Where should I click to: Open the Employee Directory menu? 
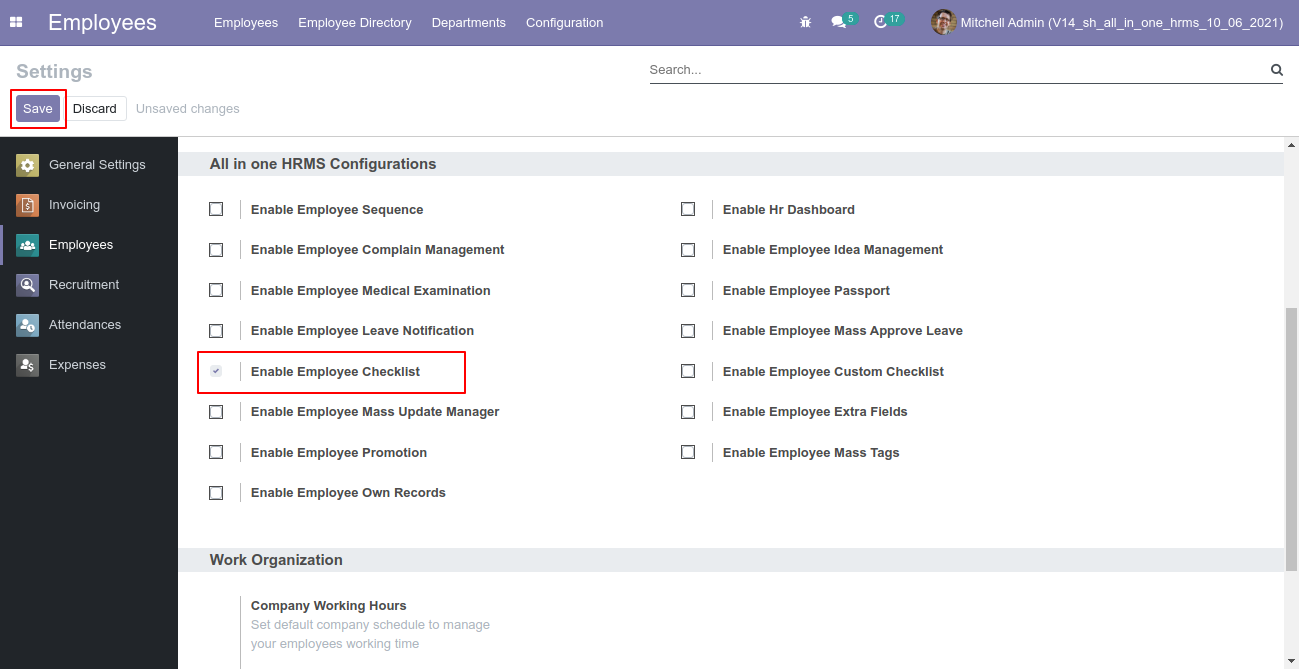(355, 22)
